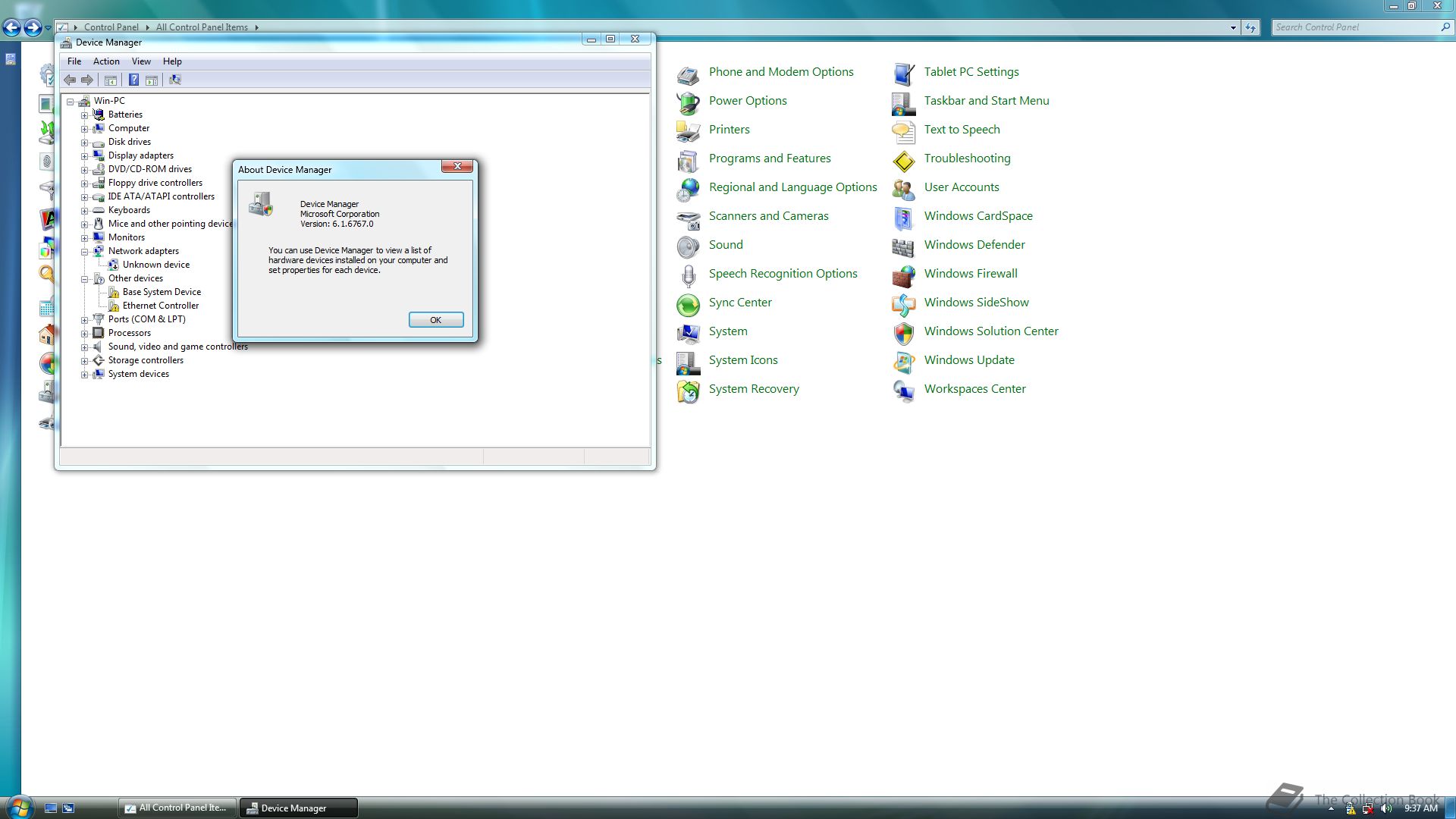Viewport: 1456px width, 819px height.
Task: Open the address bar history dropdown
Action: tap(1233, 27)
